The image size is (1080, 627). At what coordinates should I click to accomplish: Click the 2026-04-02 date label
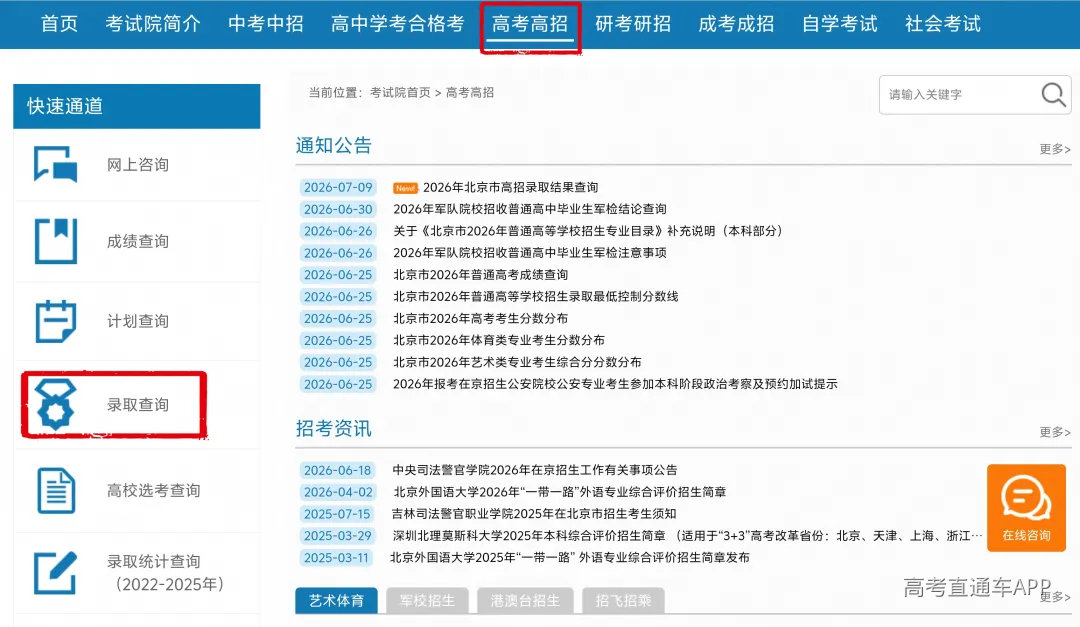pyautogui.click(x=338, y=492)
